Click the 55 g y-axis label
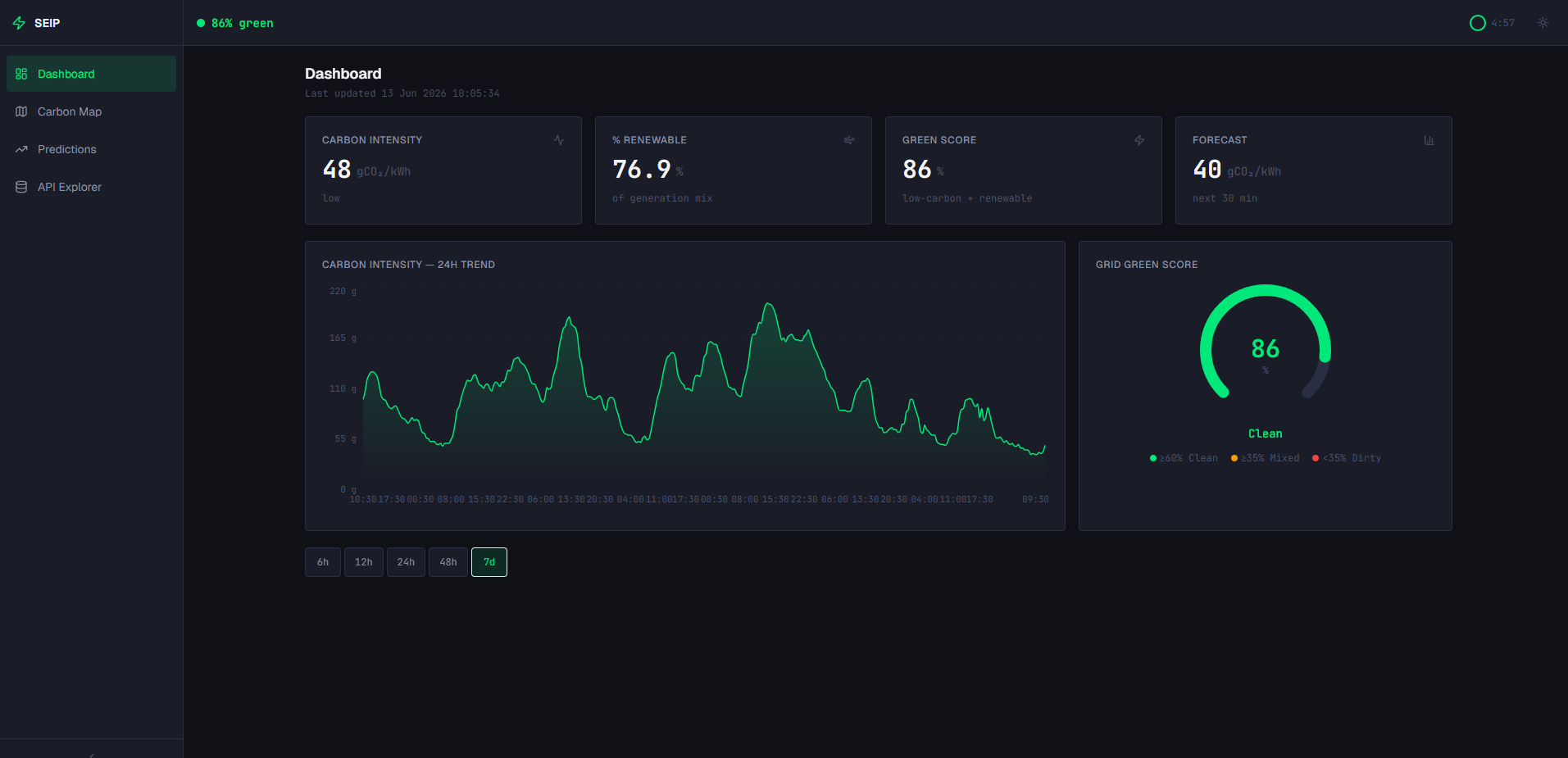The height and width of the screenshot is (758, 1568). [x=345, y=438]
